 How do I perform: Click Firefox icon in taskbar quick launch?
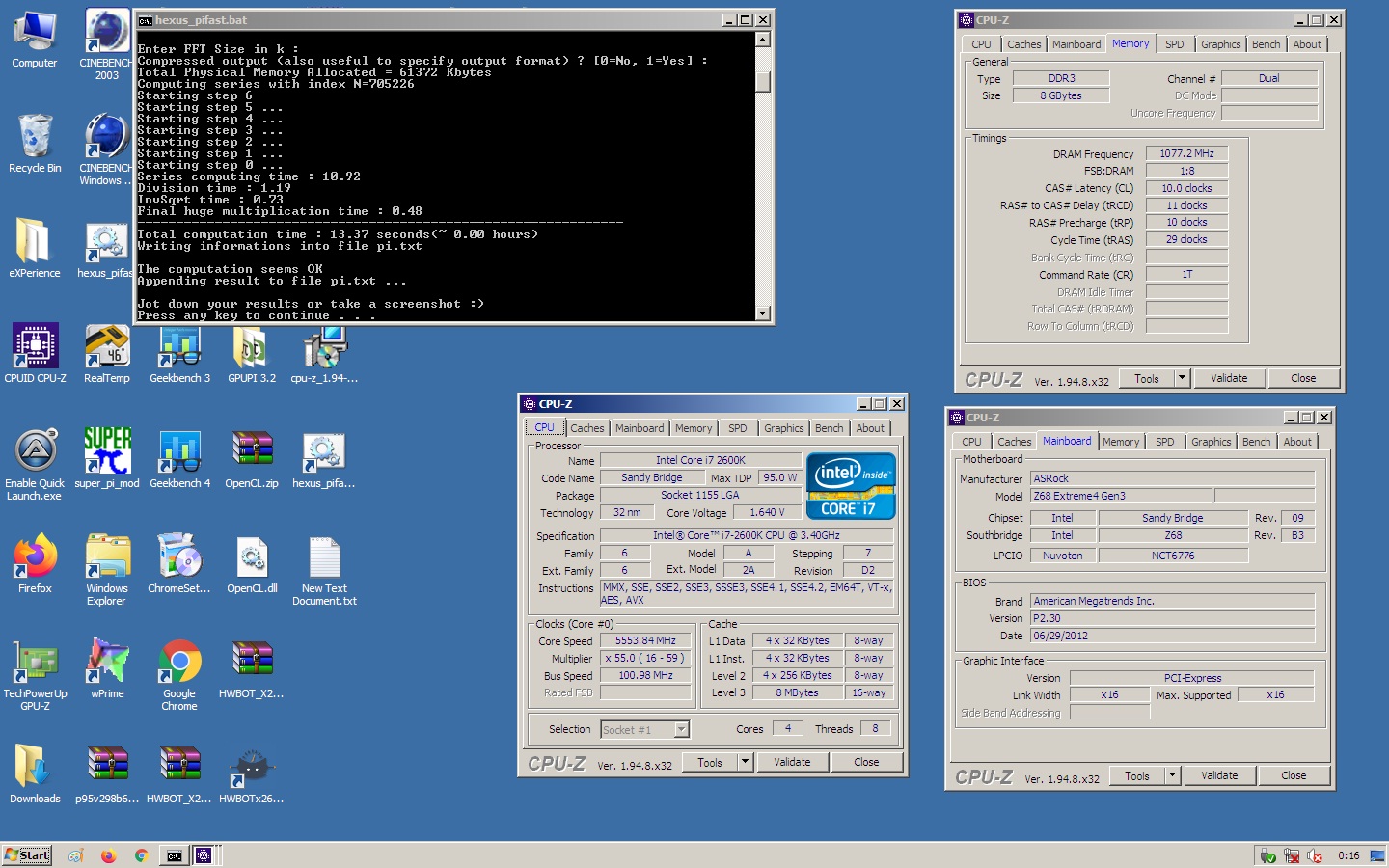(108, 855)
